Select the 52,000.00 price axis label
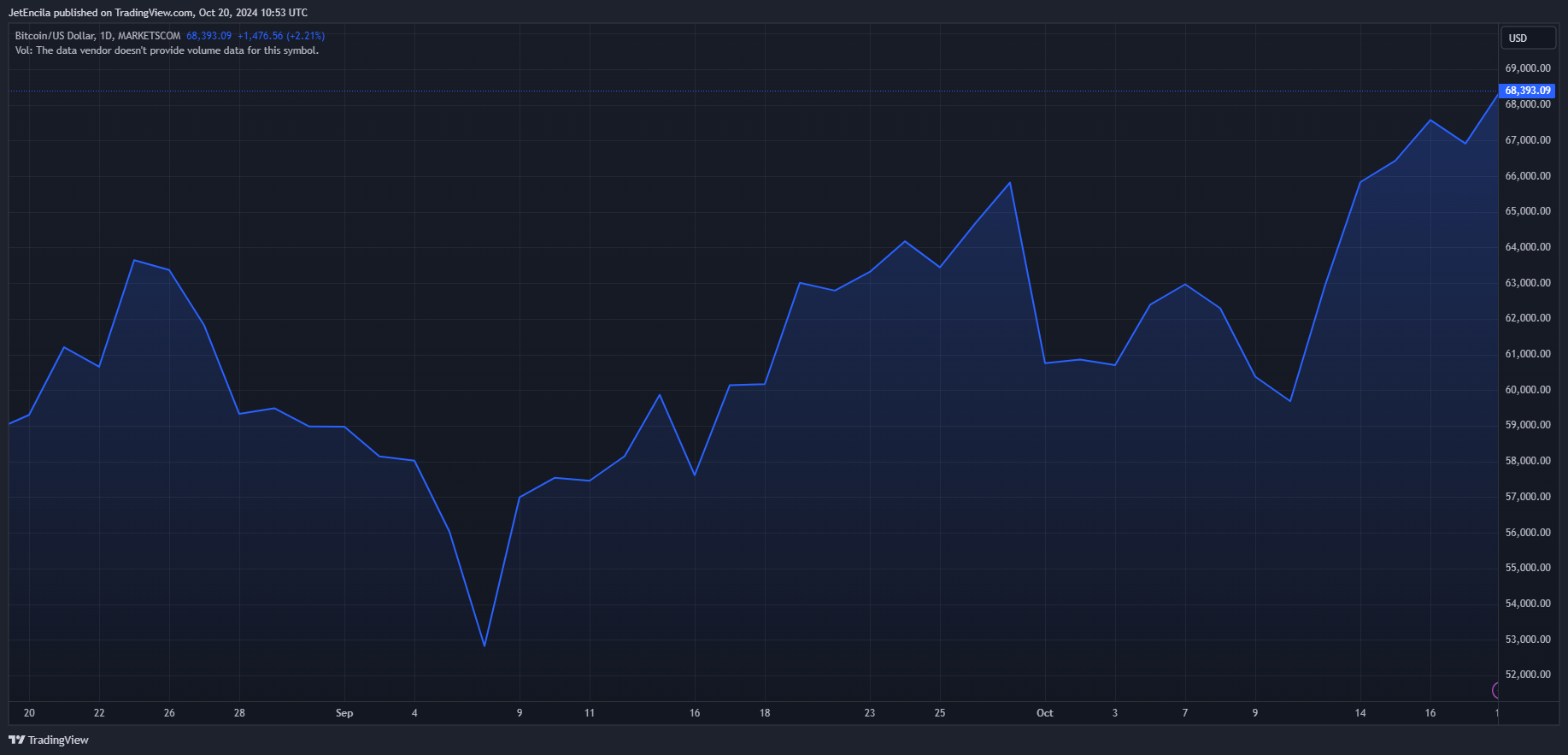This screenshot has height=755, width=1568. point(1528,675)
